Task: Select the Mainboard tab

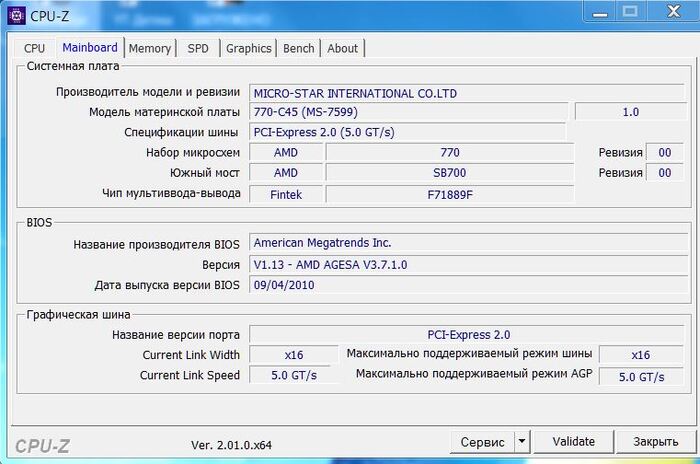Action: [x=90, y=47]
